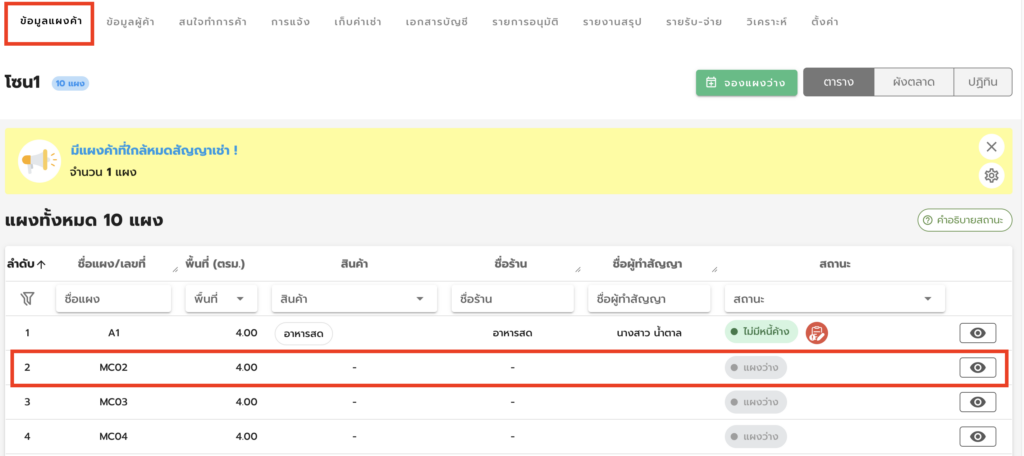Viewport: 1024px width, 456px height.
Task: Dismiss the yellow contract expiry banner
Action: coord(991,147)
